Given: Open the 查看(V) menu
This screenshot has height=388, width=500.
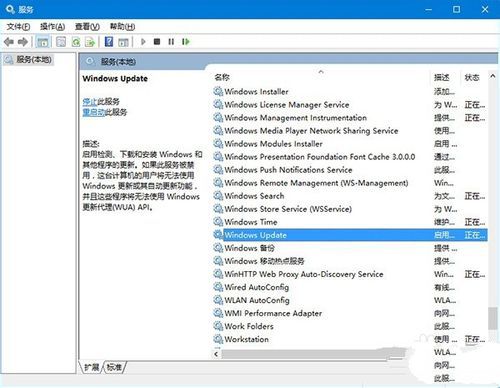Looking at the screenshot, I should tap(87, 26).
